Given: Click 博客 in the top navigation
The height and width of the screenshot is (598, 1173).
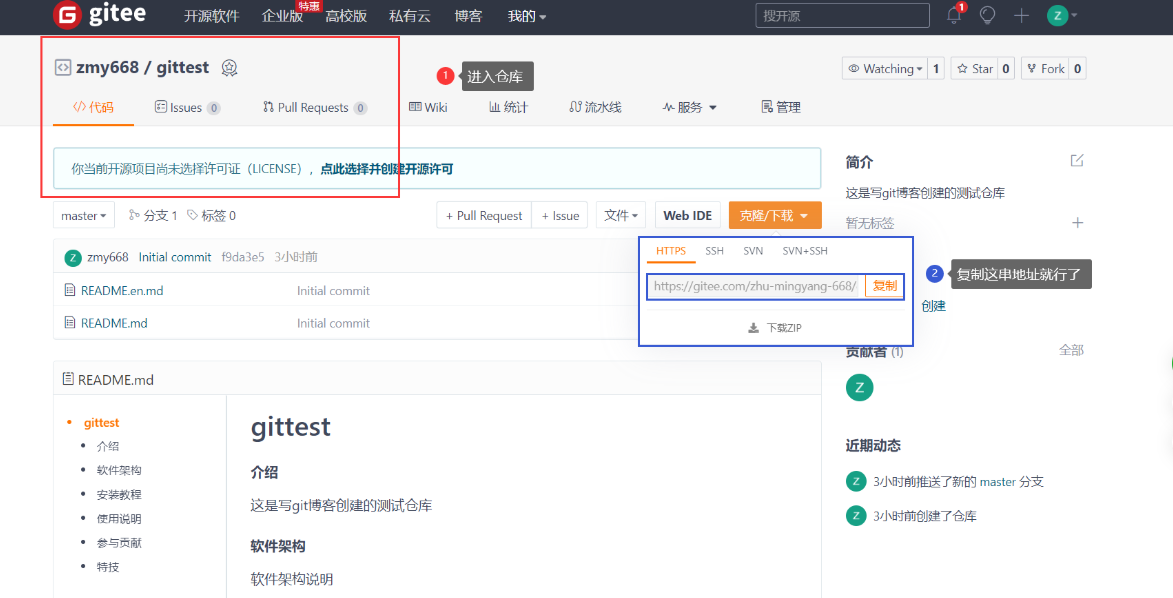Looking at the screenshot, I should (468, 16).
